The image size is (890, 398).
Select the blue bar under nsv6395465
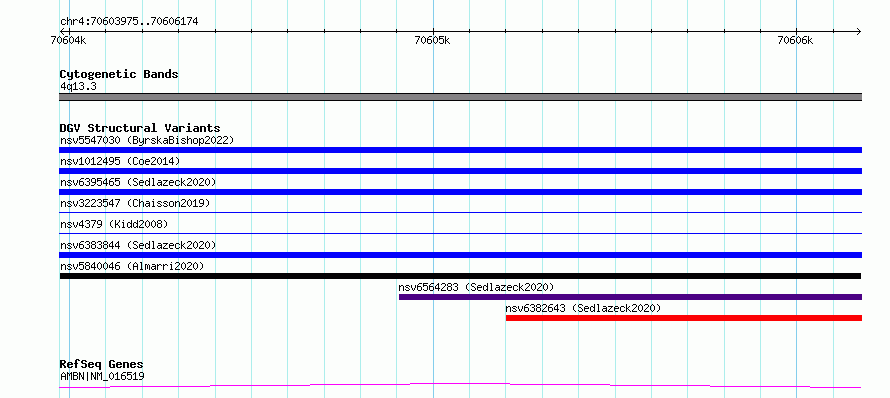[460, 192]
